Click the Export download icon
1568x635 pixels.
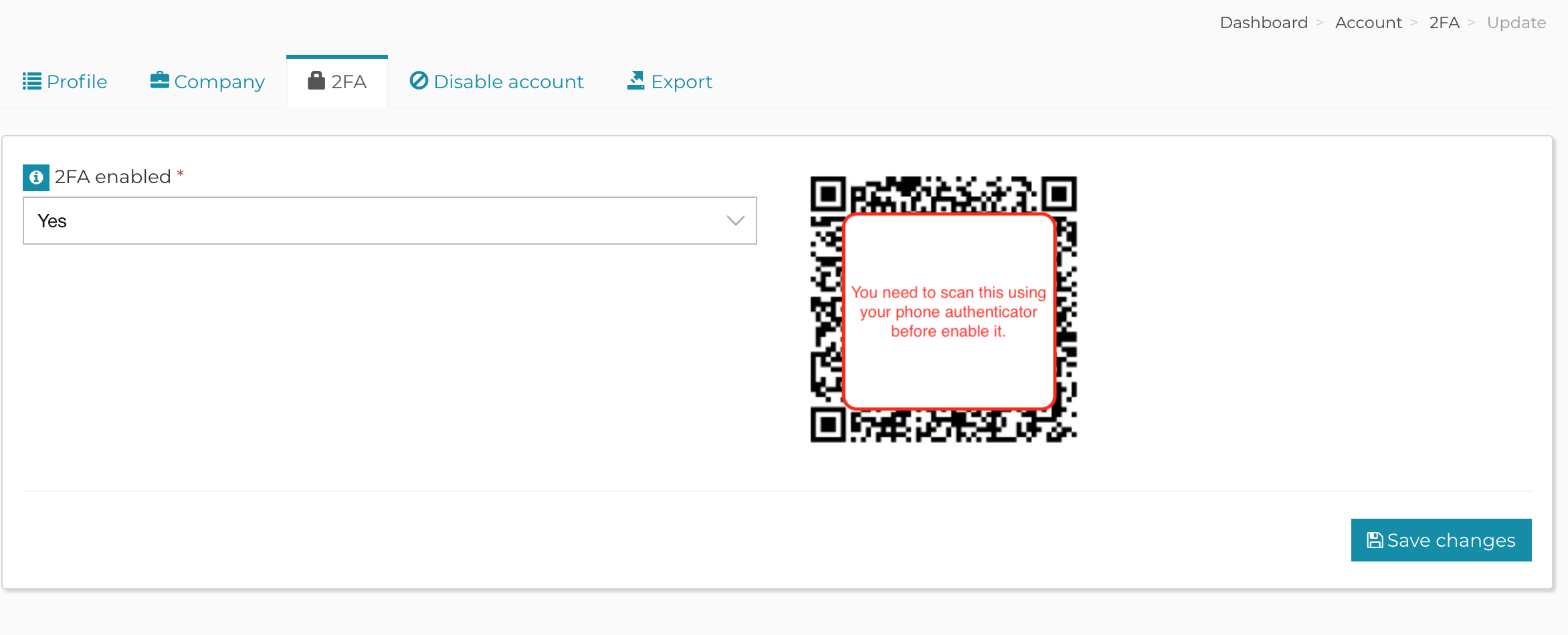coord(635,80)
